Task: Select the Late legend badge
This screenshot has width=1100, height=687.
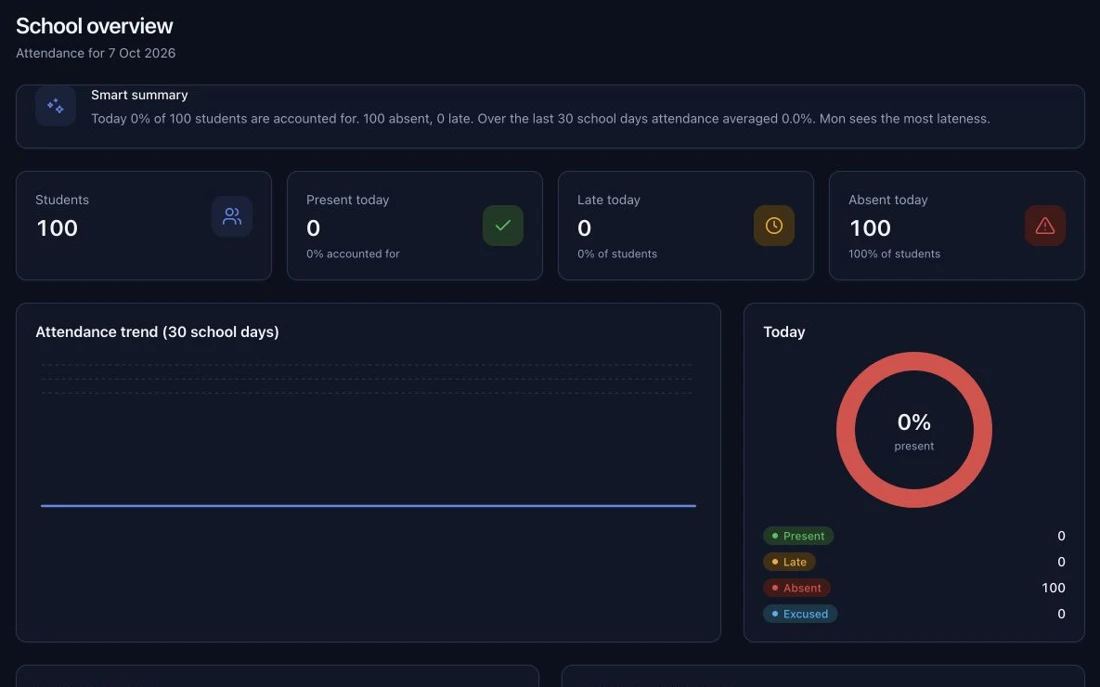Action: [x=789, y=562]
